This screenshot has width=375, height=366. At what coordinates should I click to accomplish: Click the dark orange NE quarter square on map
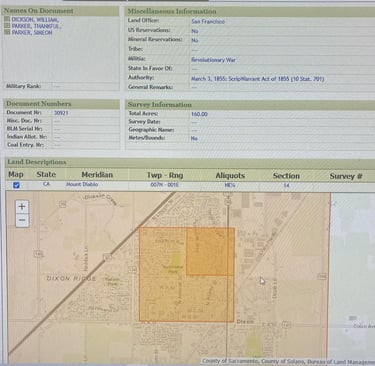pos(210,252)
